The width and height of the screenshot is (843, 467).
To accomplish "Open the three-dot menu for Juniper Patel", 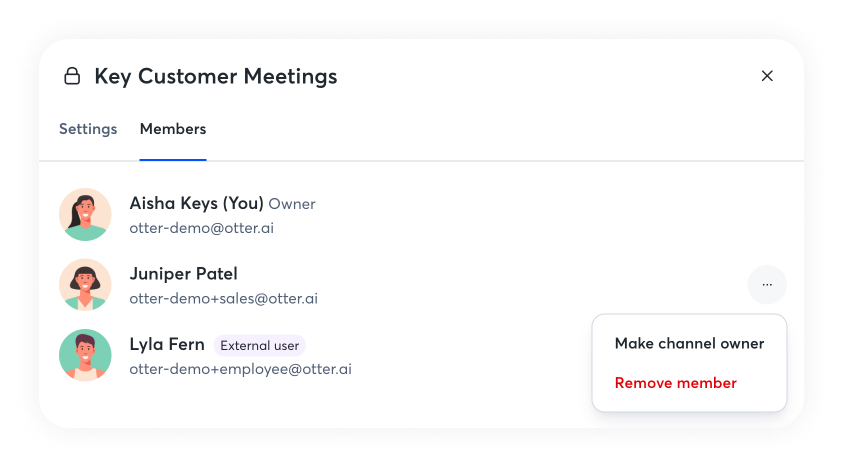I will [767, 285].
